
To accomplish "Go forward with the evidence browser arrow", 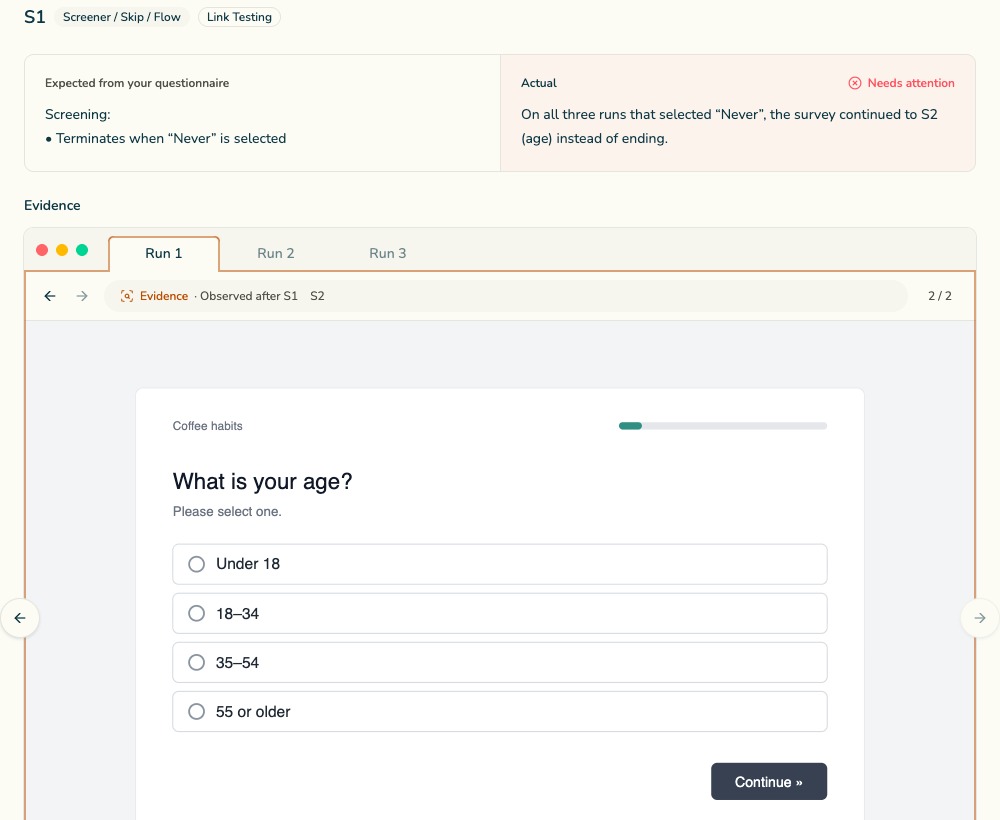I will point(82,296).
